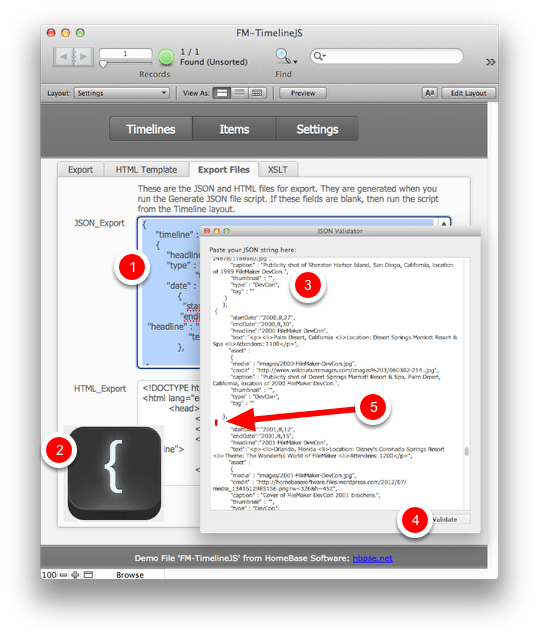Zoom the JSON Validator window

pos(226,231)
